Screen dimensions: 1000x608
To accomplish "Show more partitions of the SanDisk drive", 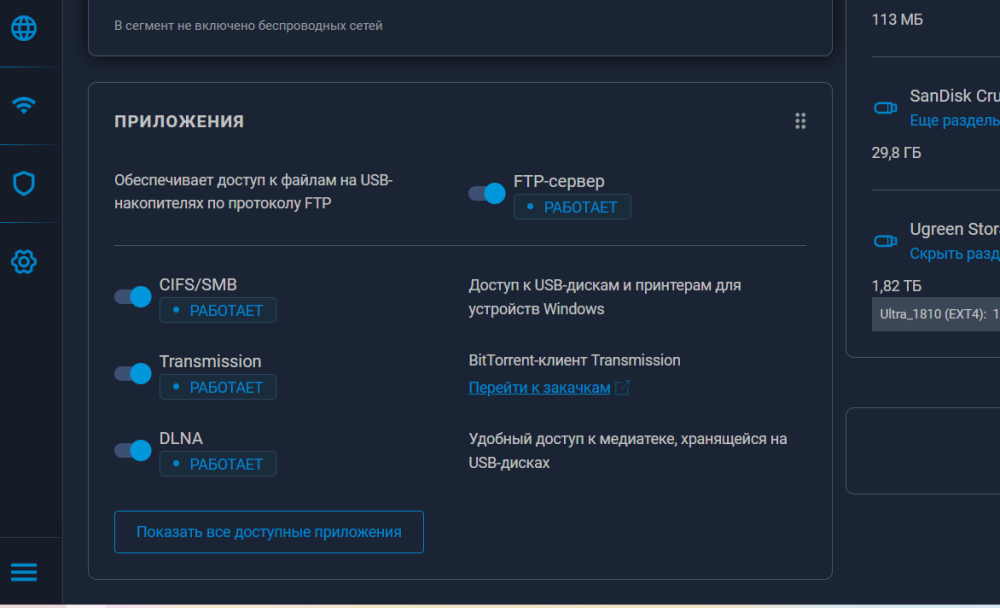I will [x=955, y=121].
